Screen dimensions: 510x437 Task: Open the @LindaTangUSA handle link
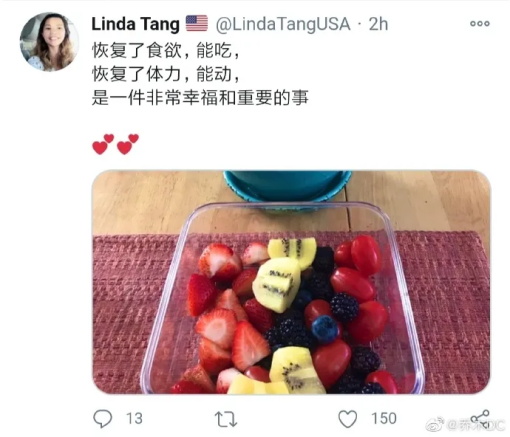[x=283, y=24]
